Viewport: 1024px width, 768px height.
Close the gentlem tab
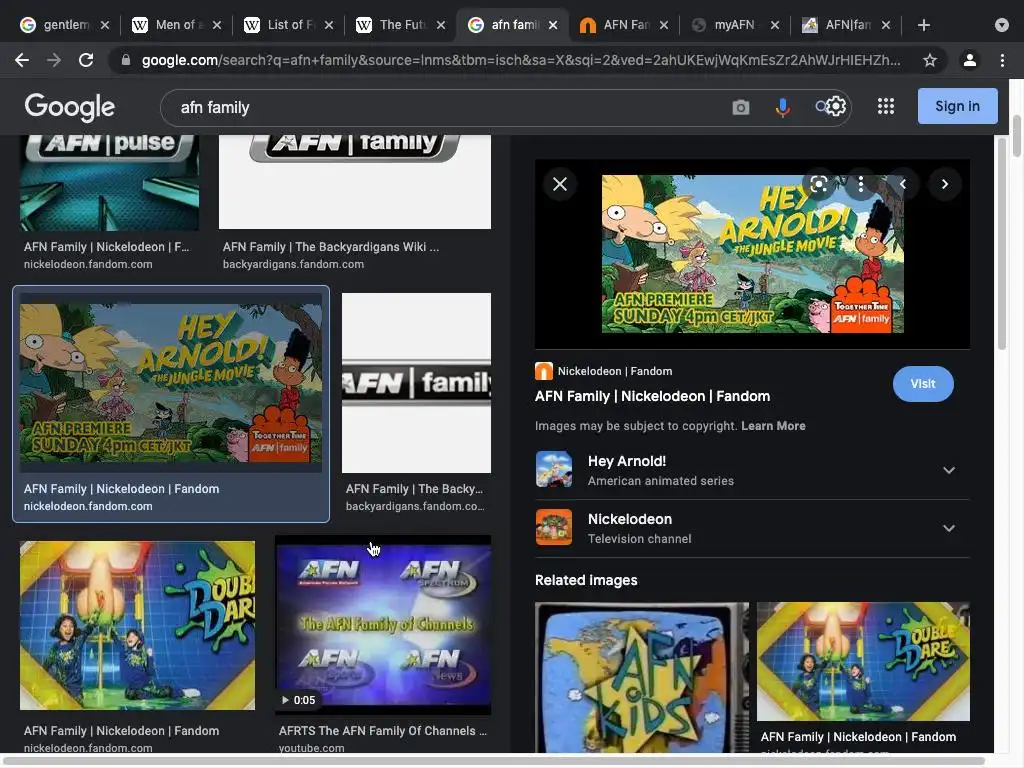[105, 25]
